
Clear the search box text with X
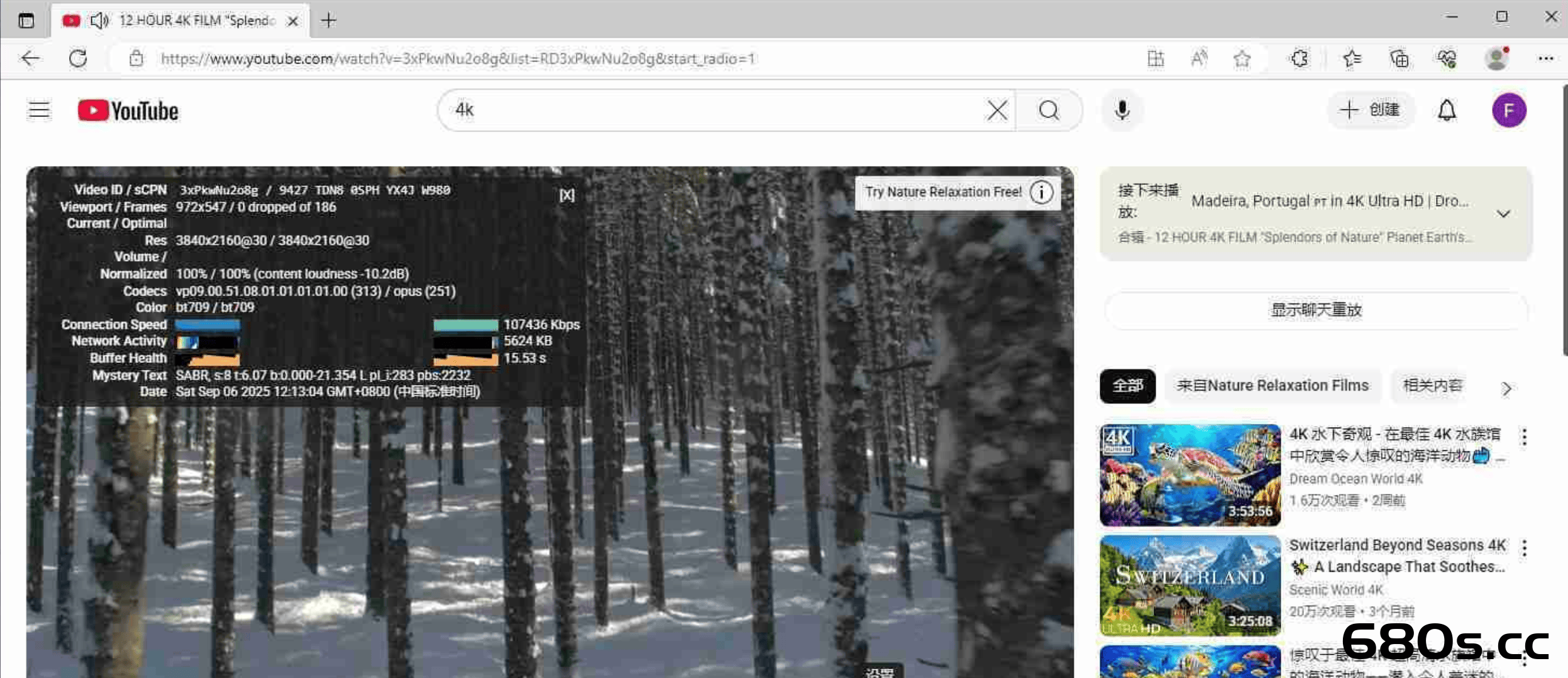(x=997, y=111)
